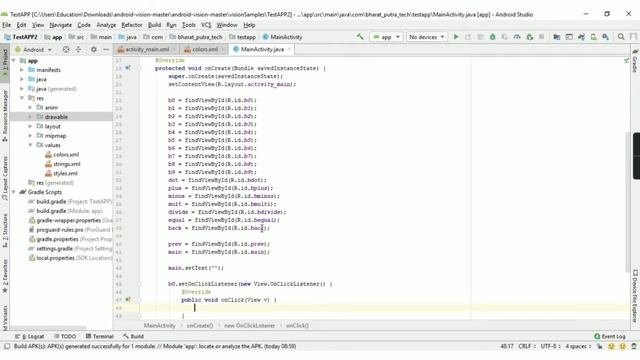The width and height of the screenshot is (640, 360).
Task: Toggle the Gradle tool window on right edge
Action: coord(635,60)
